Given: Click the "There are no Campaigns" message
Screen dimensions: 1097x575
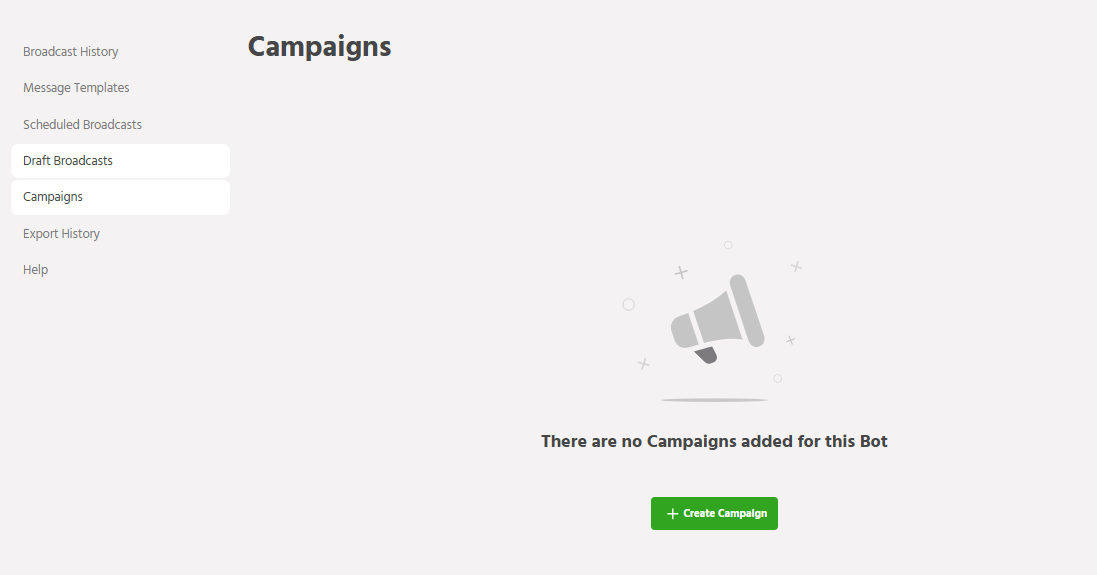Looking at the screenshot, I should [x=714, y=441].
